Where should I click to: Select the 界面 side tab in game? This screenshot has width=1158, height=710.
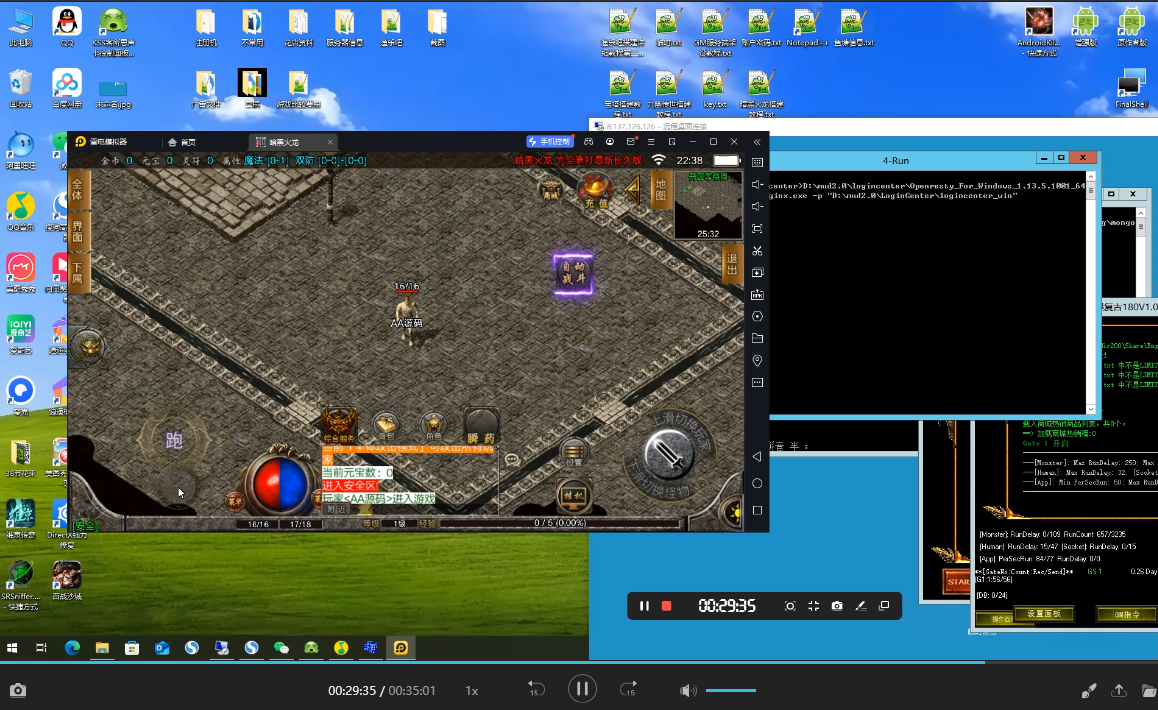78,231
